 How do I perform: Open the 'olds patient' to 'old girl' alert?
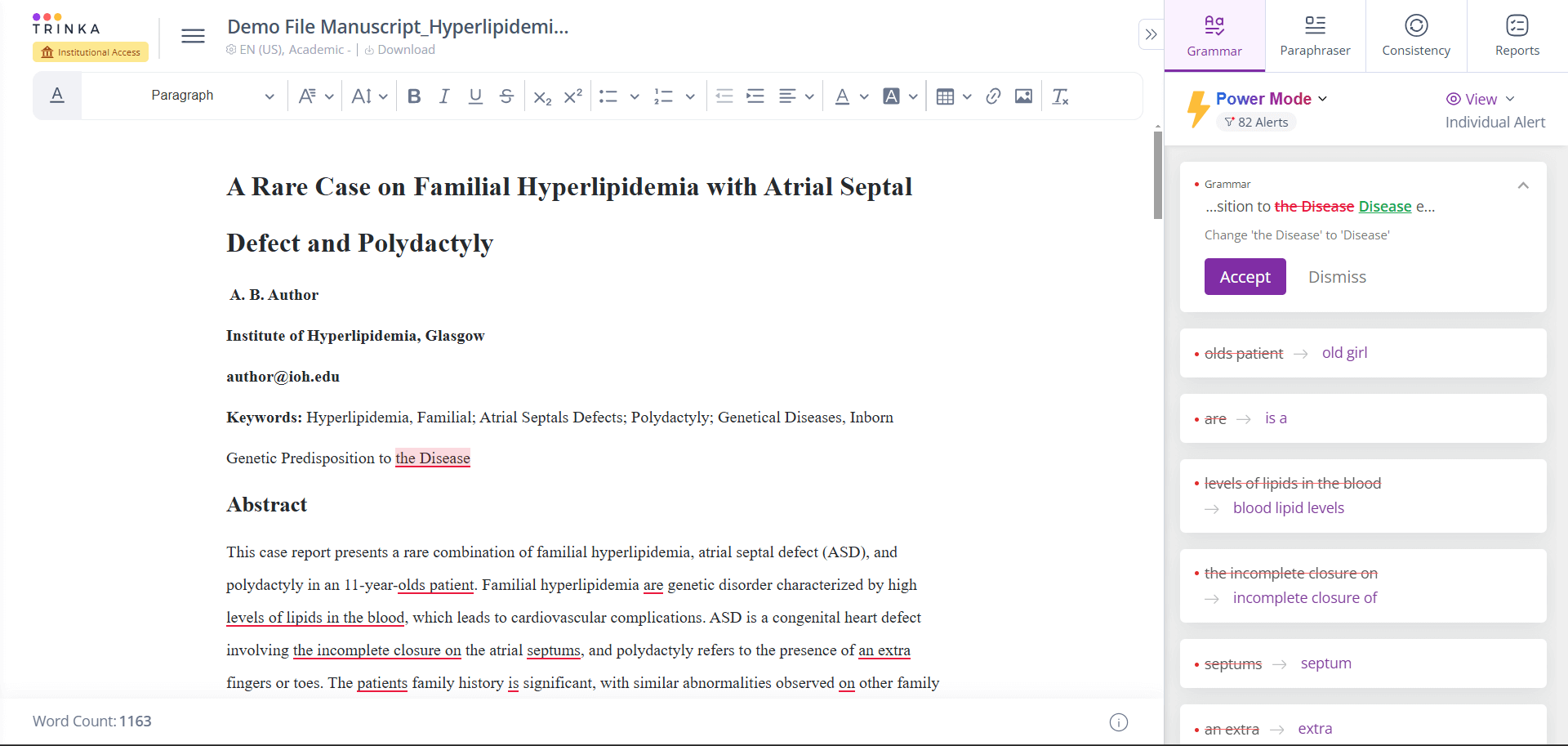(1363, 353)
